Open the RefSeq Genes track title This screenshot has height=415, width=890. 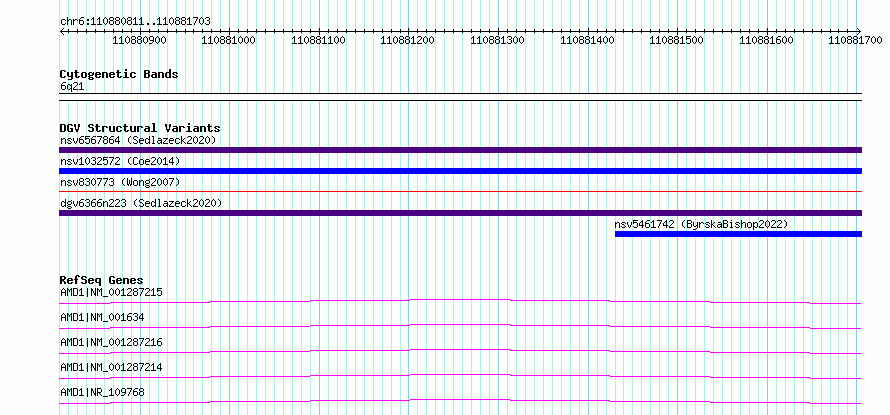click(101, 280)
